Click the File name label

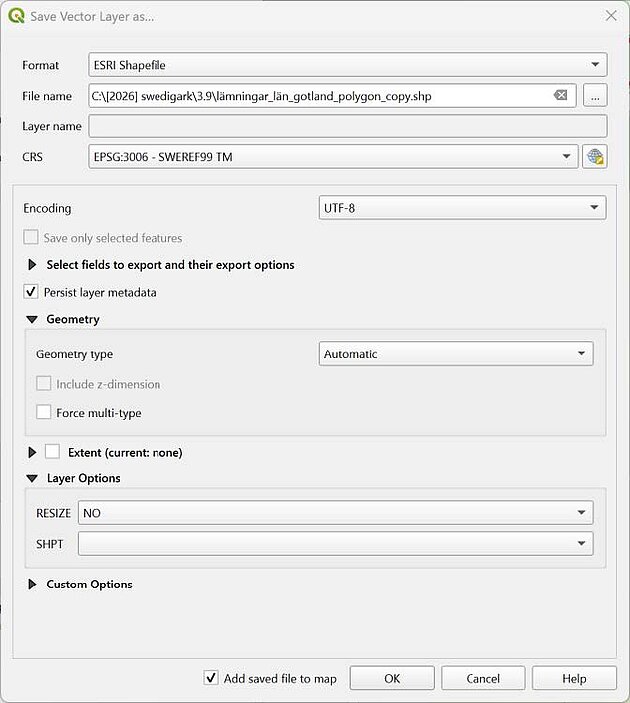coord(47,96)
